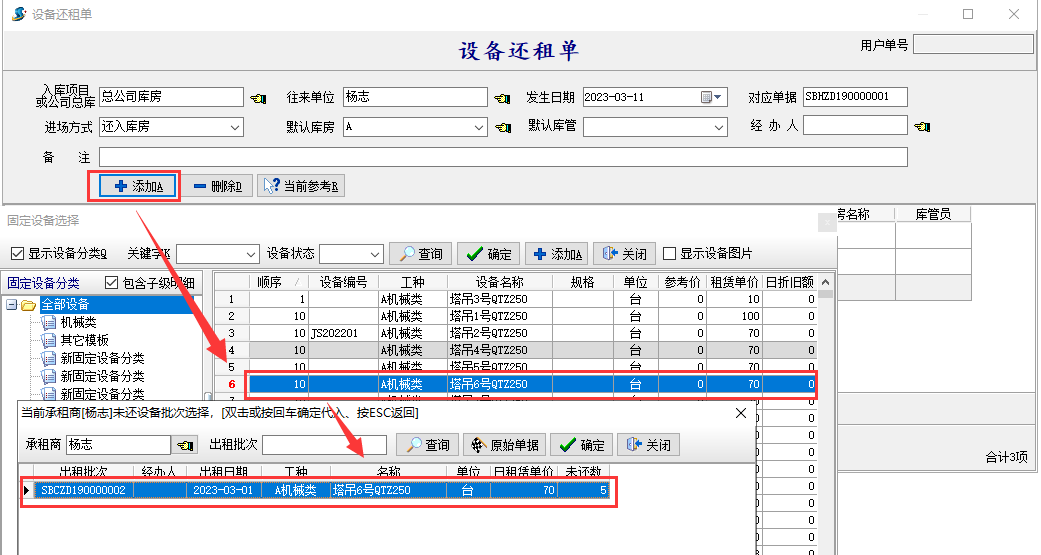This screenshot has height=555, width=1041.
Task: Click 删除 button below remarks field
Action: [x=217, y=186]
